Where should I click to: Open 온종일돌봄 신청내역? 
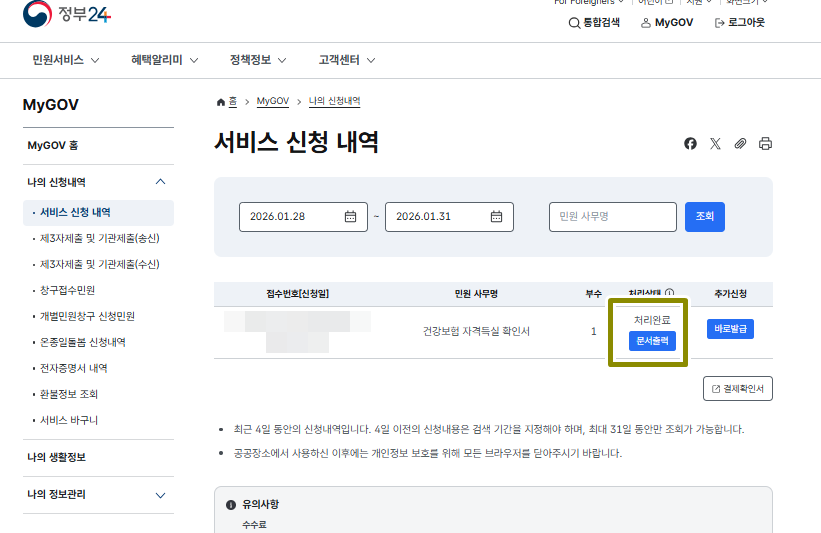pos(83,342)
